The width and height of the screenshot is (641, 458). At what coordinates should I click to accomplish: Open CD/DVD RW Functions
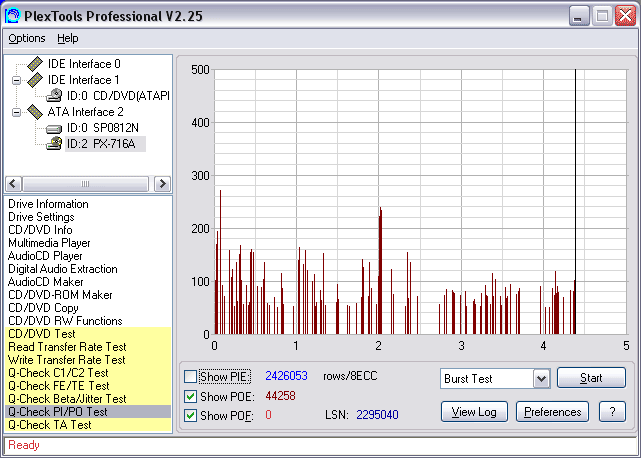tap(65, 321)
